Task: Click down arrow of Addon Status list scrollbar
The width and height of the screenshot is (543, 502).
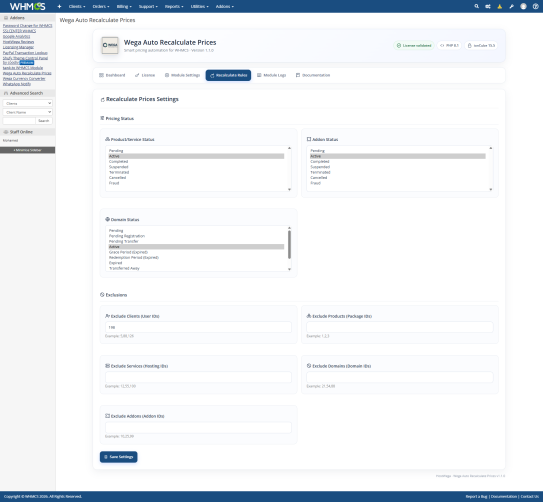Action: pyautogui.click(x=491, y=189)
